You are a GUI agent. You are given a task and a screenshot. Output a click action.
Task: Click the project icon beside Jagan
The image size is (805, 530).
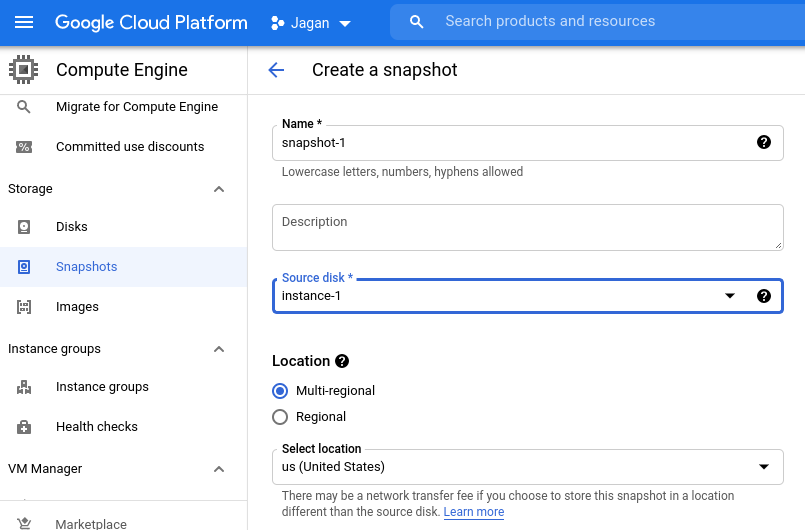coord(277,23)
